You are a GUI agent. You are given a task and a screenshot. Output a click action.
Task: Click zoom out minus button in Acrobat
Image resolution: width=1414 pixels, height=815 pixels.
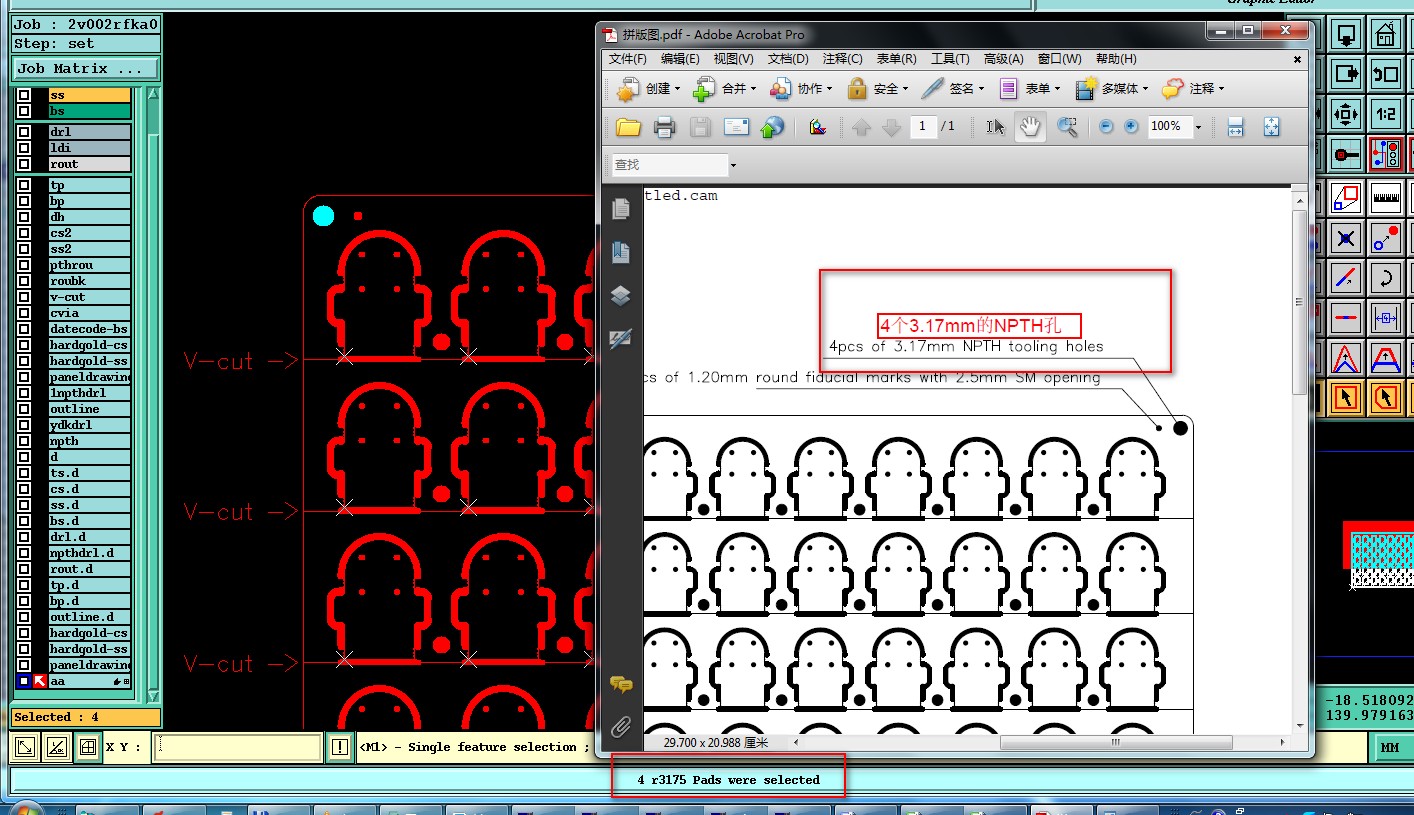pyautogui.click(x=1105, y=127)
